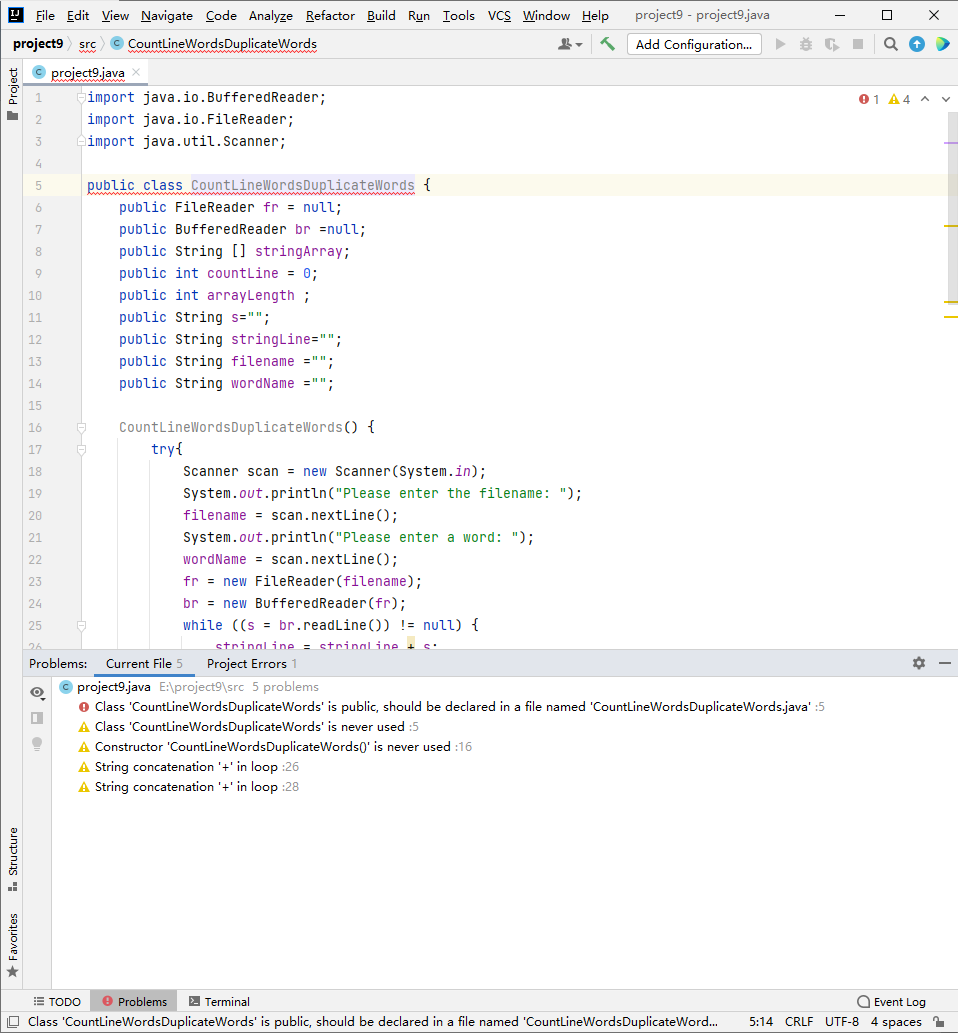Viewport: 958px width, 1033px height.
Task: Open the File menu
Action: [x=45, y=15]
